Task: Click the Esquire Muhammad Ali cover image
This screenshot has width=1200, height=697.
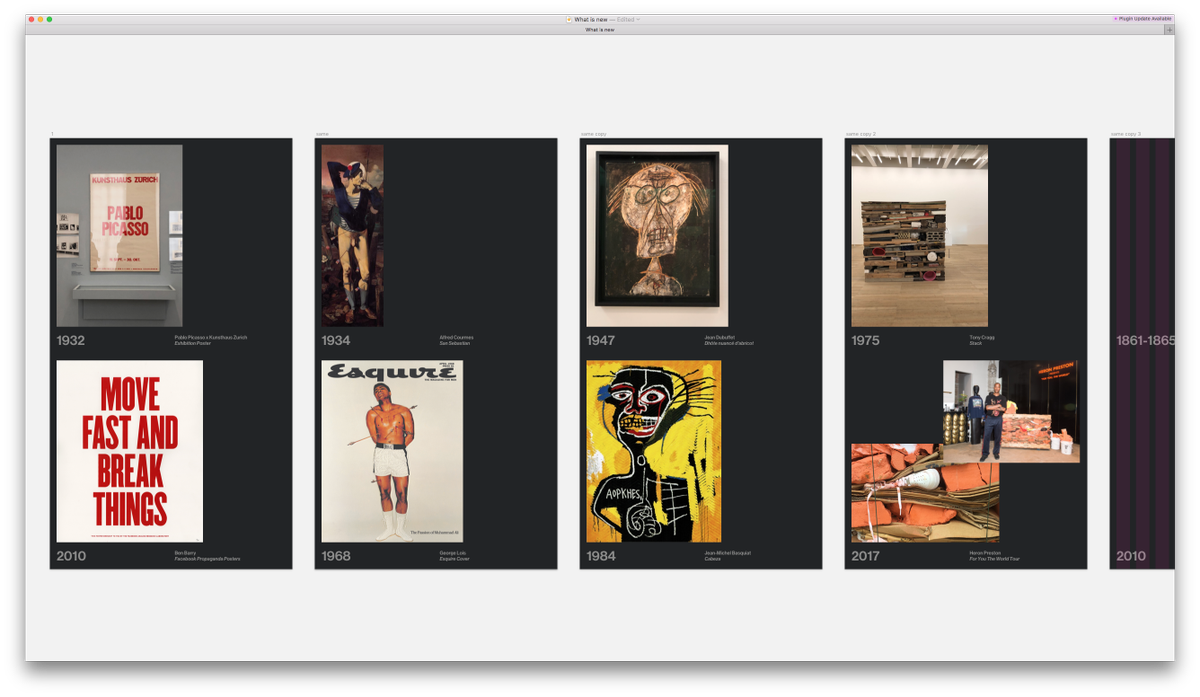Action: 393,450
